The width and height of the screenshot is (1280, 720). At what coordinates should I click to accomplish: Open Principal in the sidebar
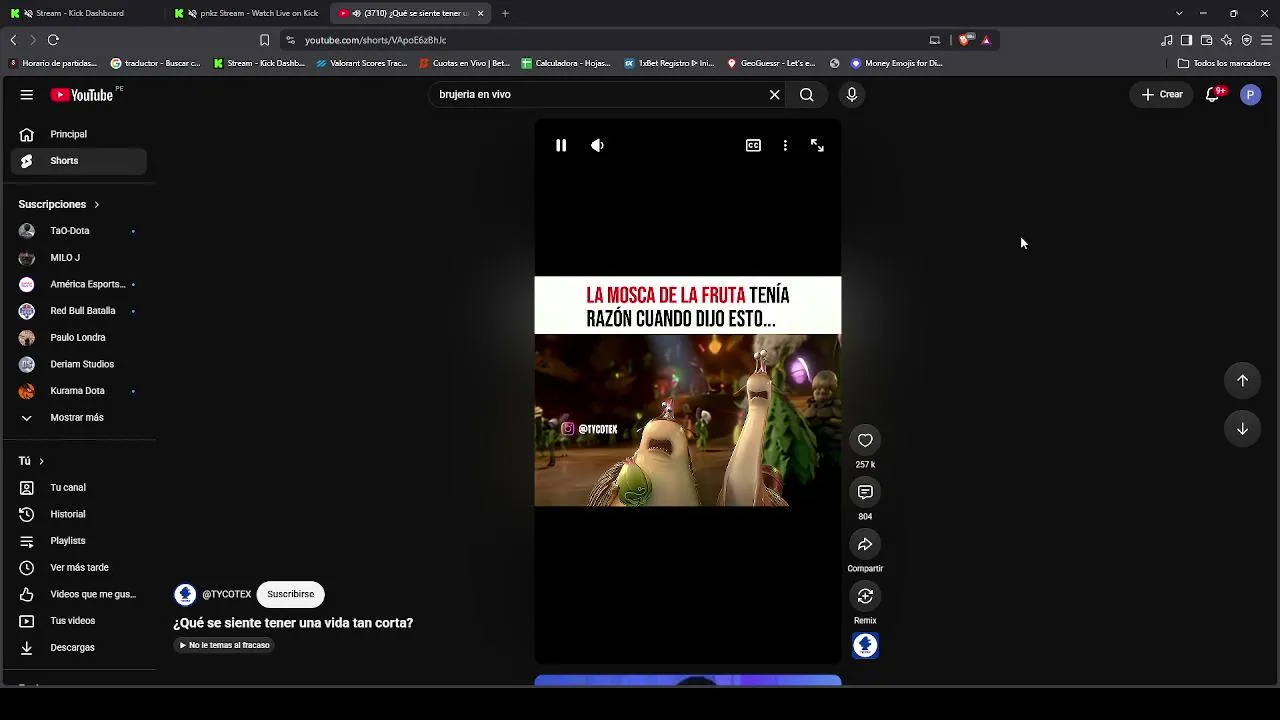[x=79, y=134]
